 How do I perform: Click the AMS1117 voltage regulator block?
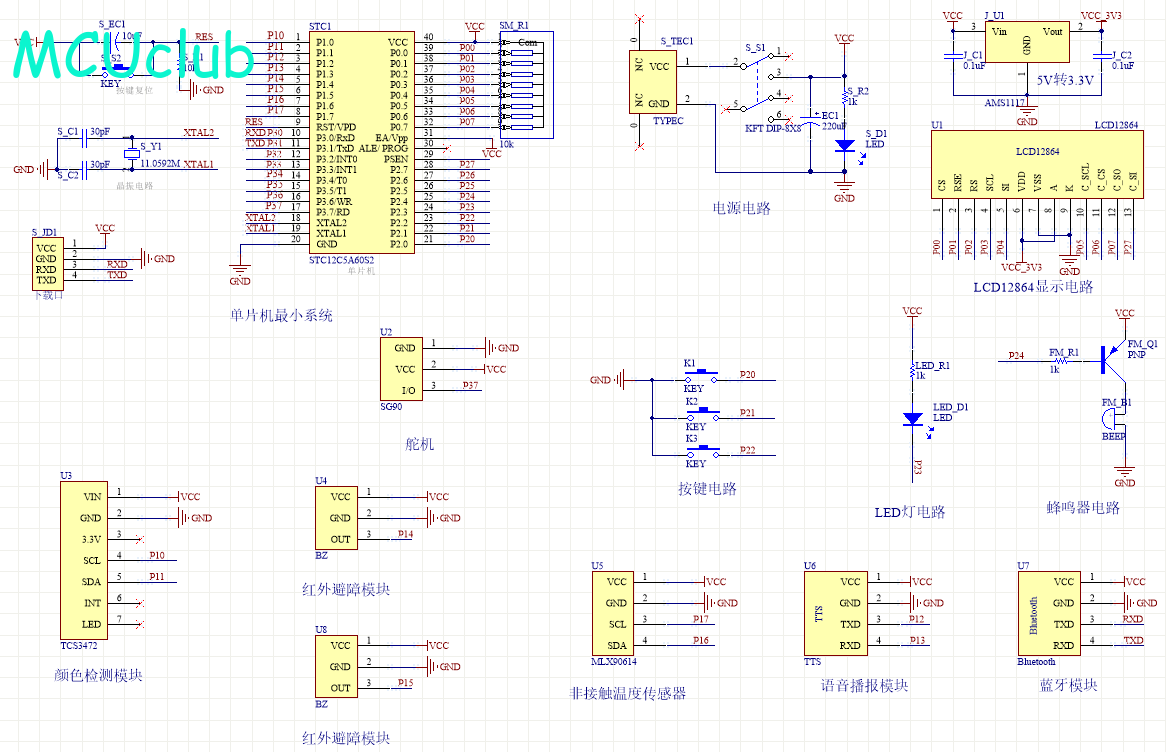tap(1027, 44)
